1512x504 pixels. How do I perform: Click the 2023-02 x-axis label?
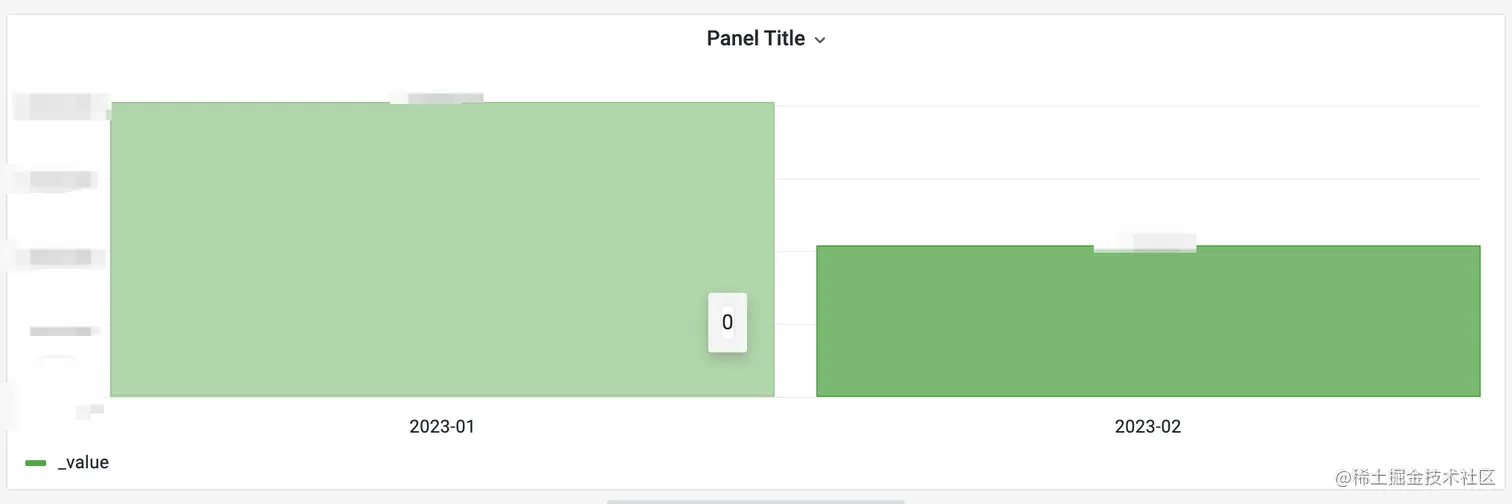[x=1147, y=427]
